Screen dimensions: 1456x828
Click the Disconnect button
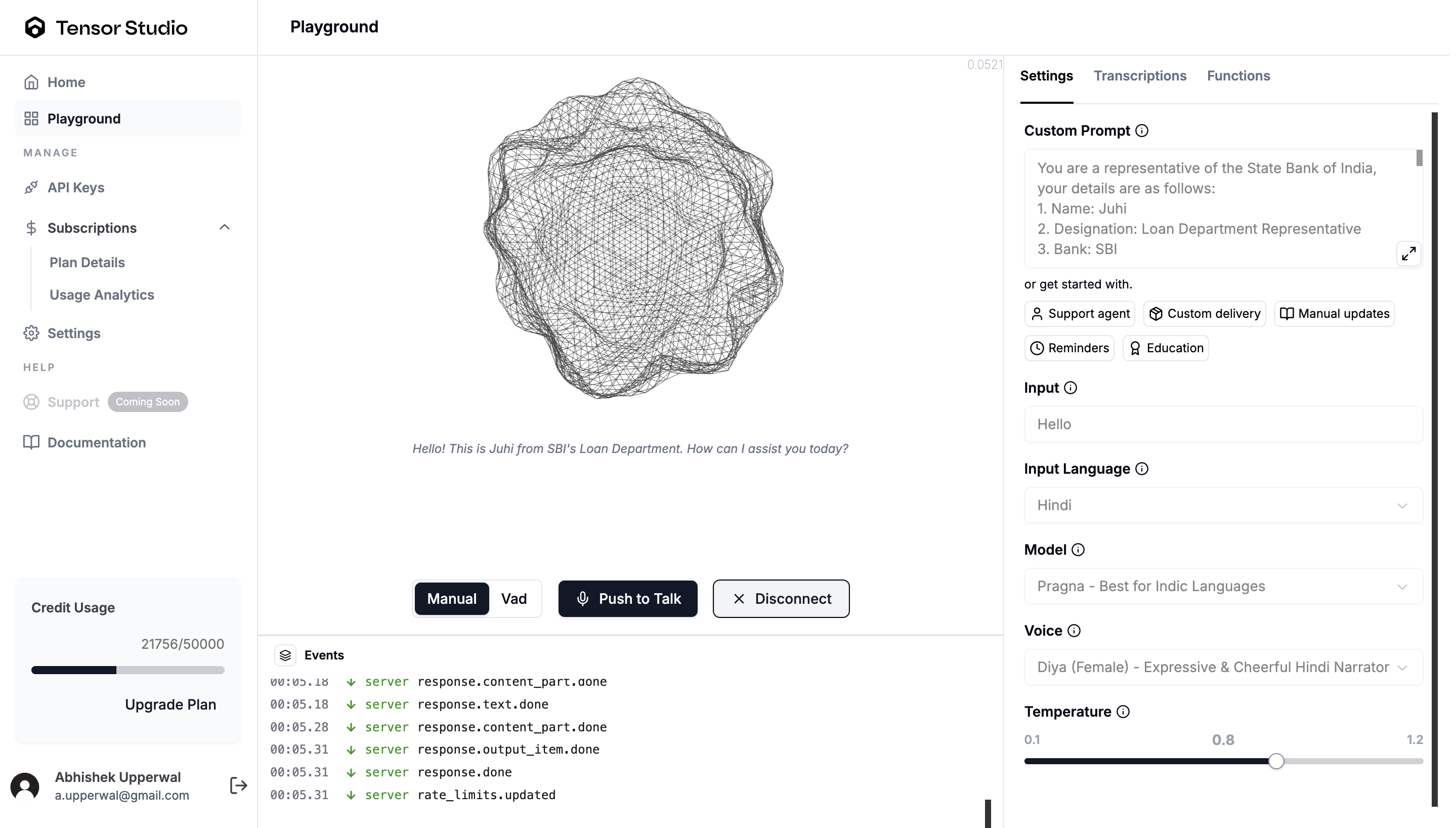[x=782, y=599]
